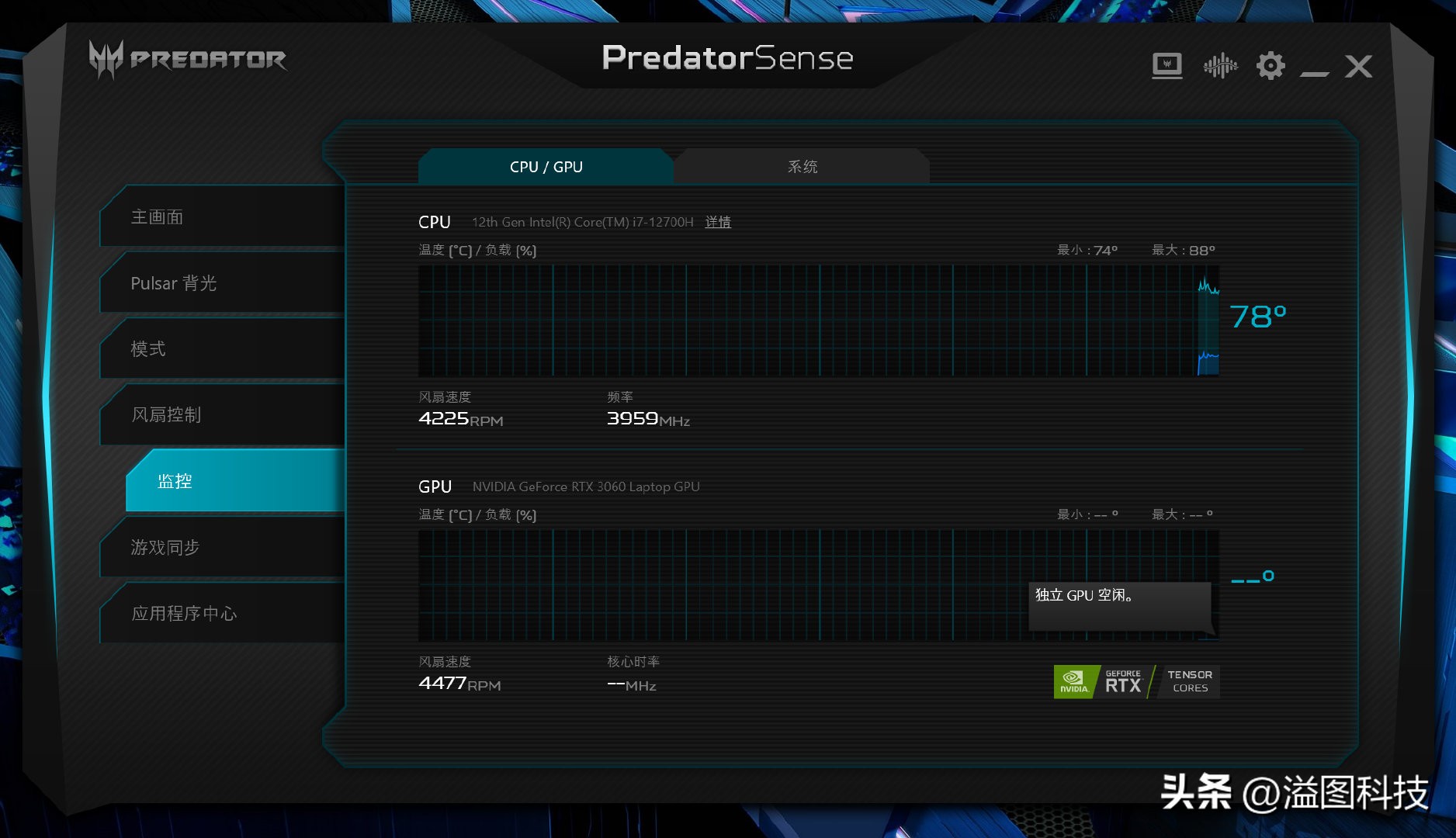
Task: Click the 详情 link beside CPU name
Action: tap(718, 223)
